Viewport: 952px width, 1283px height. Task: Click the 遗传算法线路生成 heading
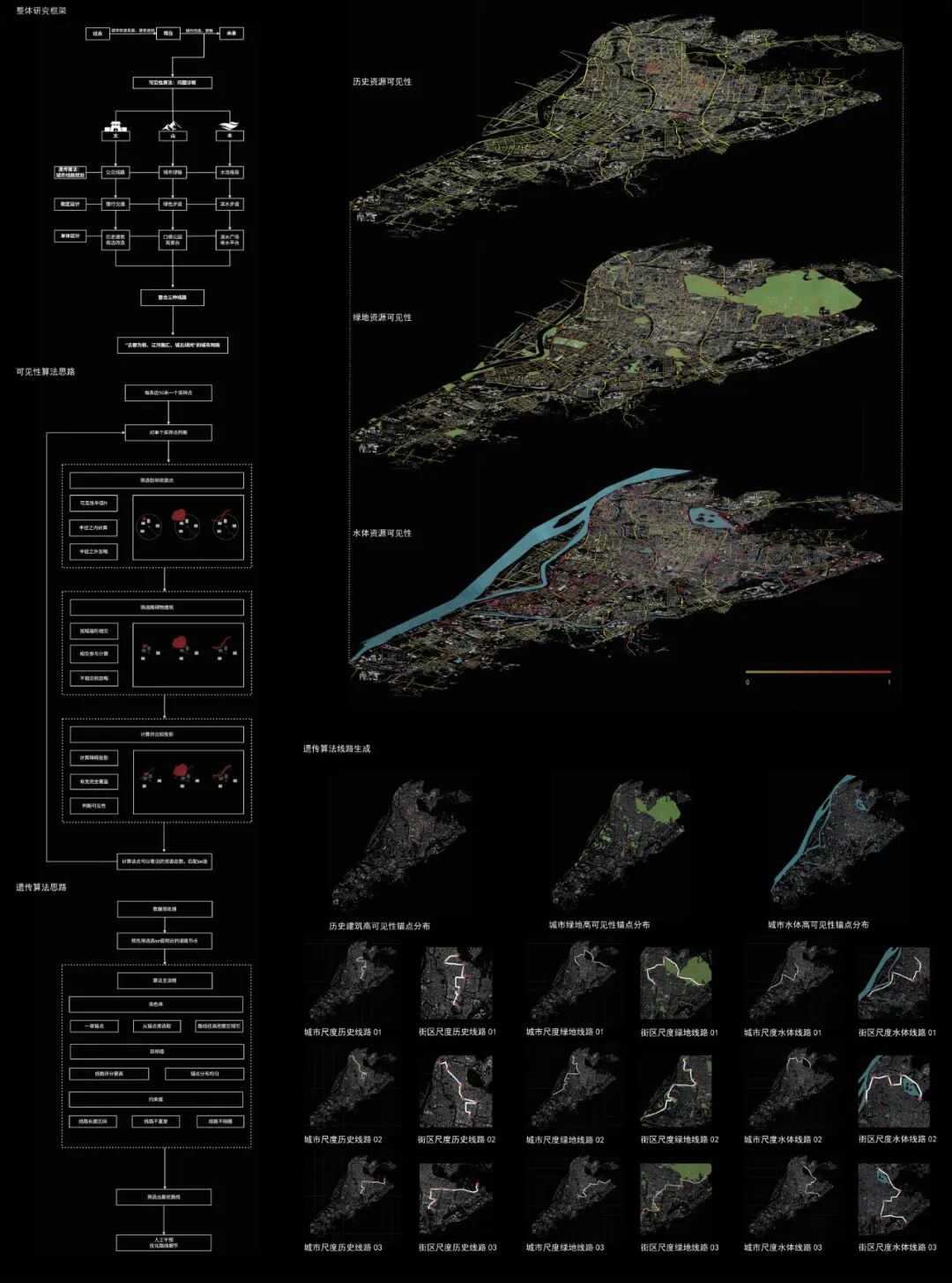337,749
